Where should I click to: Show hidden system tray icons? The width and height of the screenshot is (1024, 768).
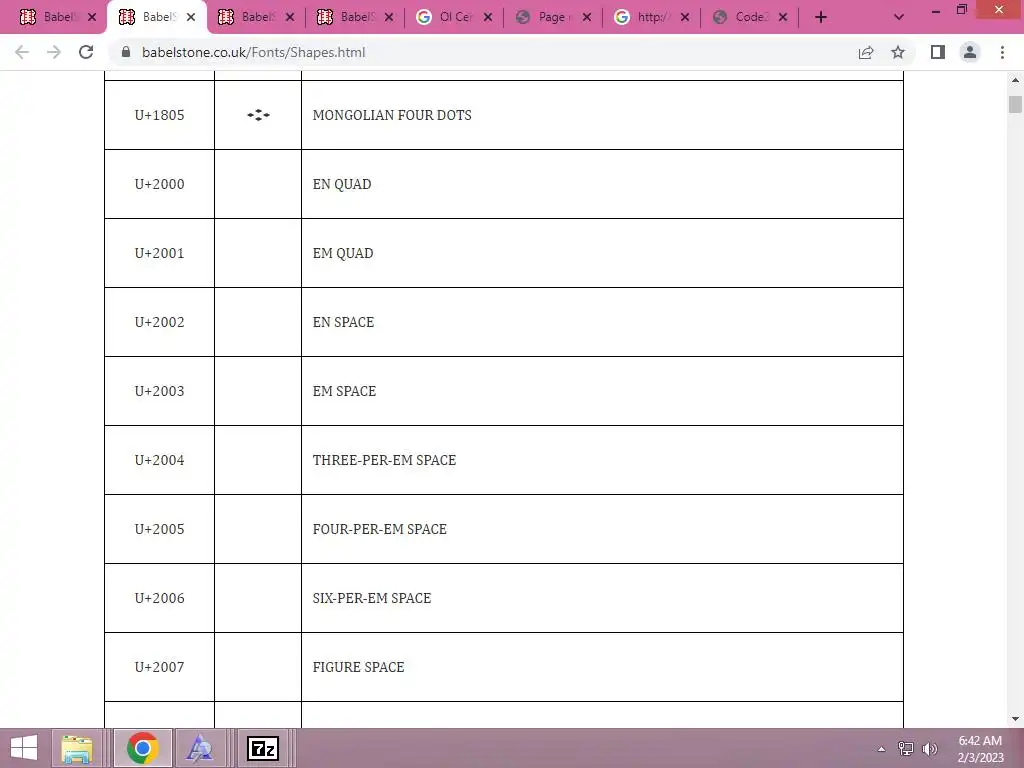coord(881,749)
